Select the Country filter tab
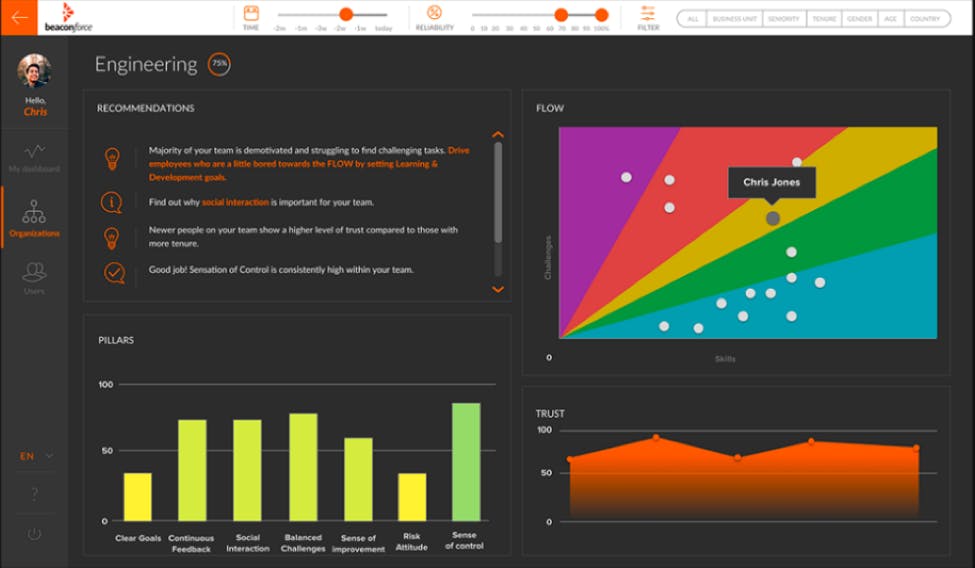 point(925,19)
